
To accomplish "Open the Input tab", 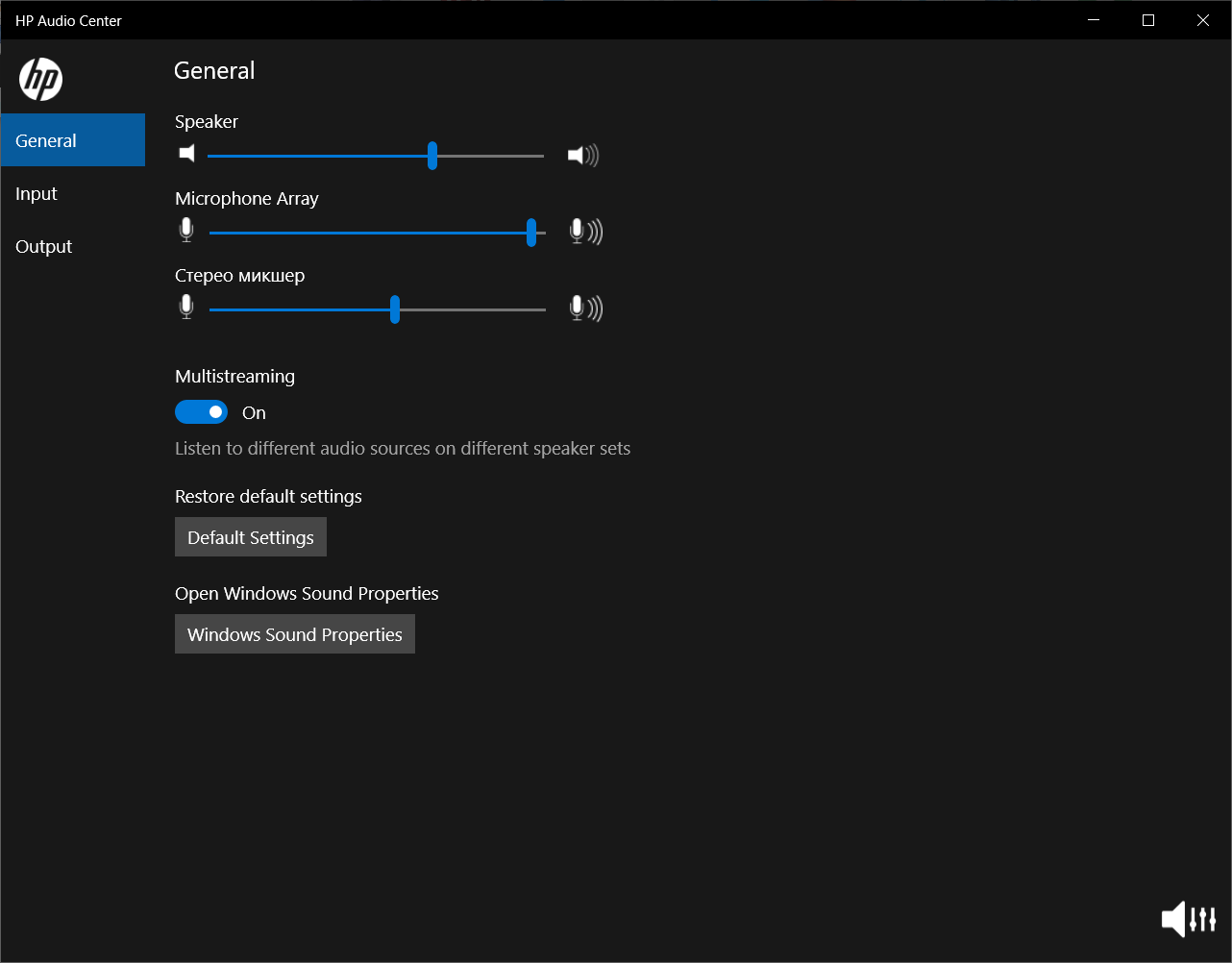I will [37, 193].
